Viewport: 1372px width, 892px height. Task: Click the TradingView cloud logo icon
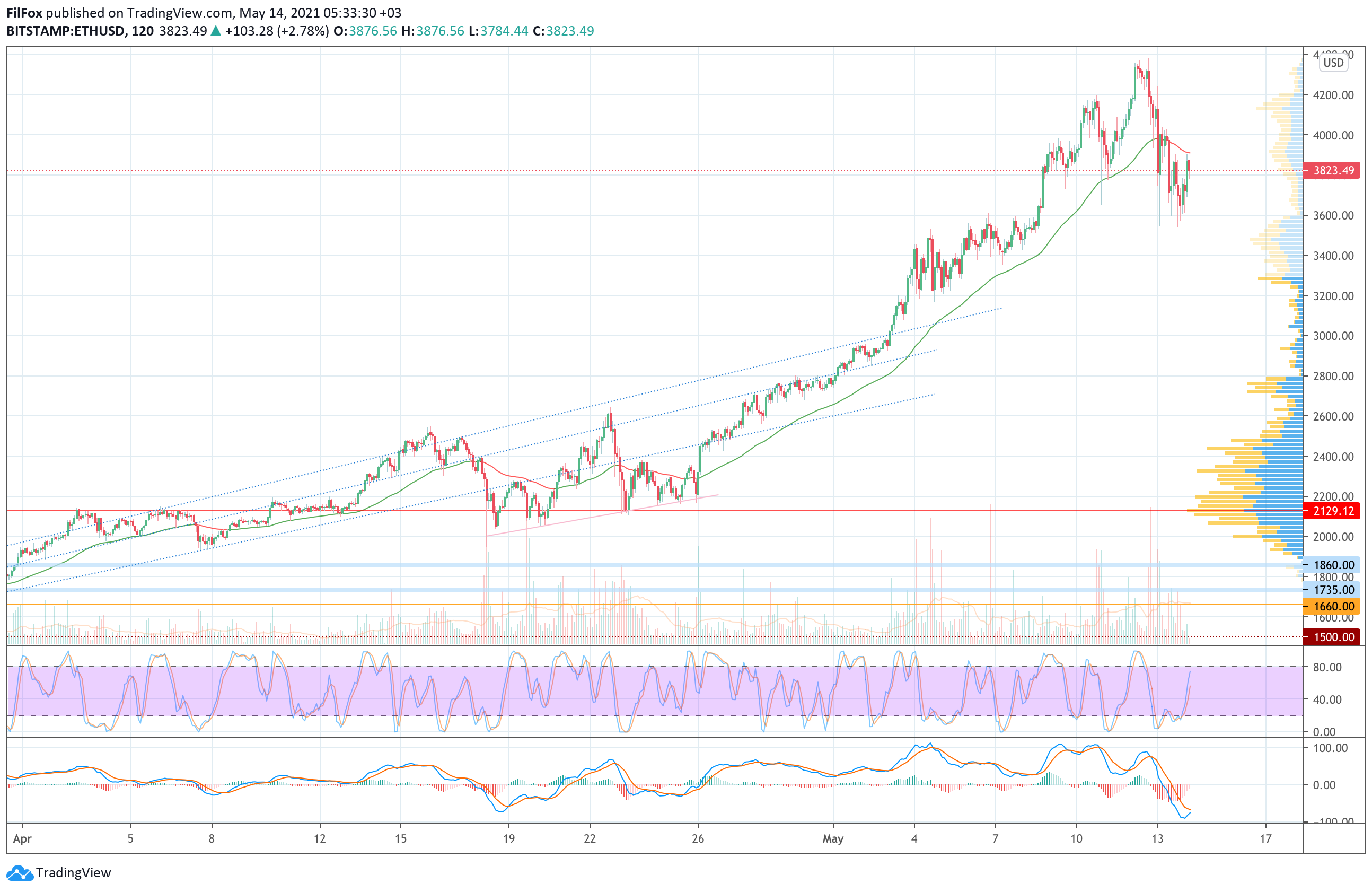click(x=20, y=873)
